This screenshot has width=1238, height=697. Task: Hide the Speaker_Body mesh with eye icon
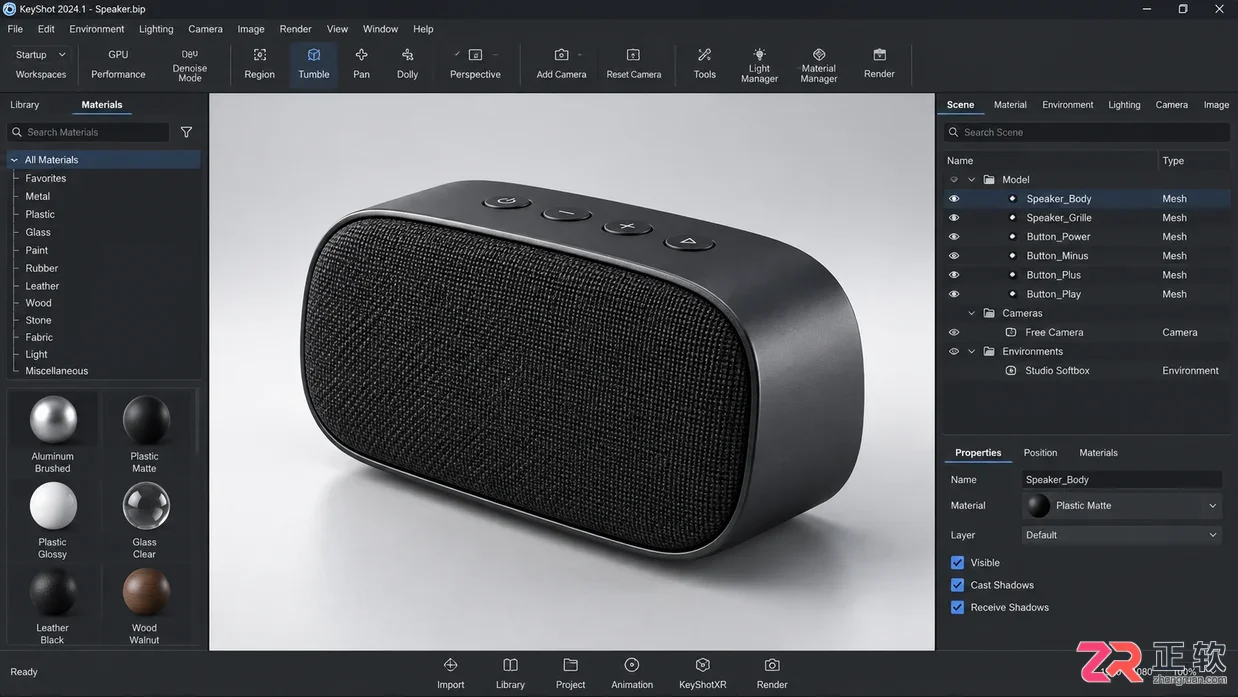click(954, 199)
